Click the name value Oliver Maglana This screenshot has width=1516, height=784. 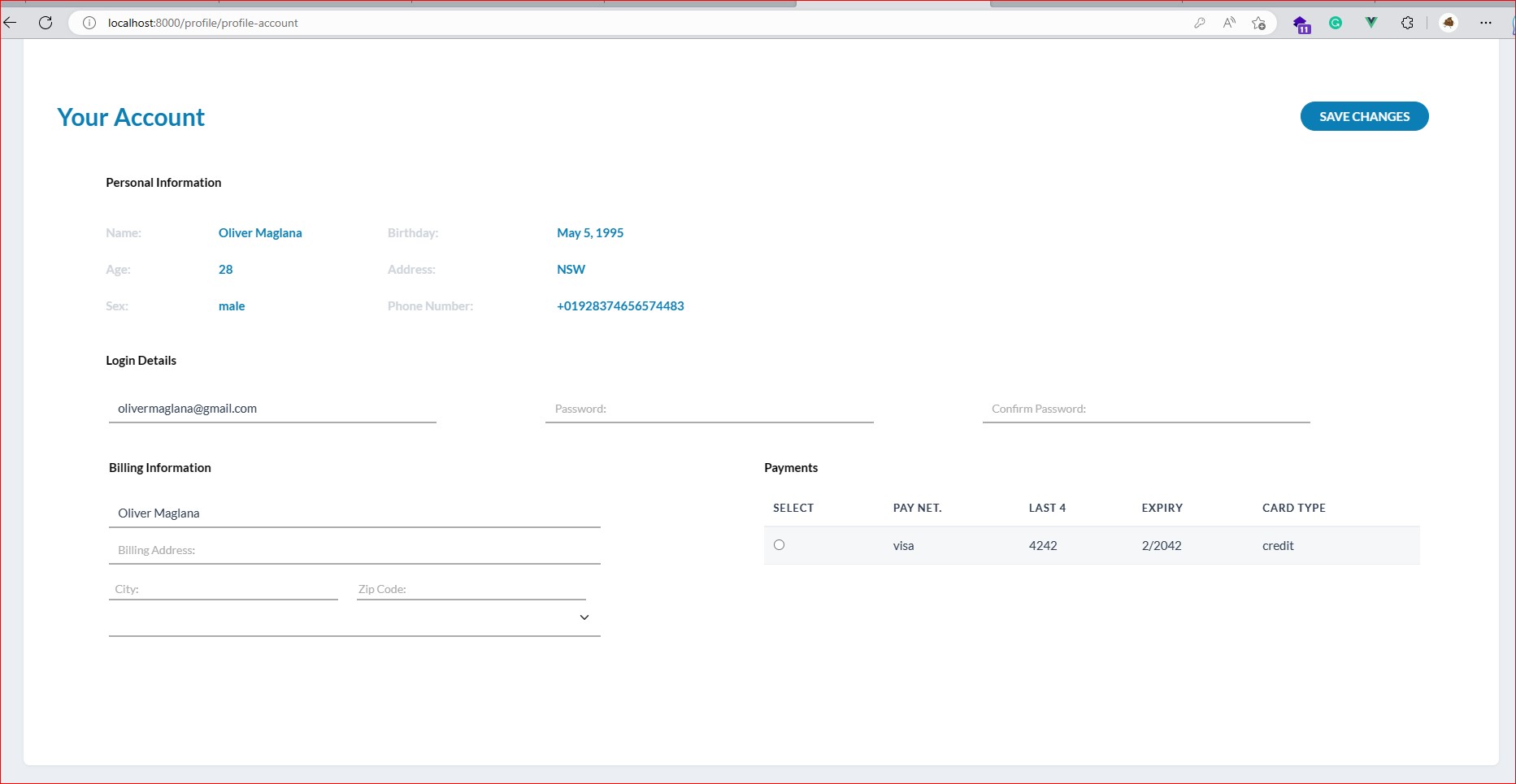pyautogui.click(x=260, y=233)
